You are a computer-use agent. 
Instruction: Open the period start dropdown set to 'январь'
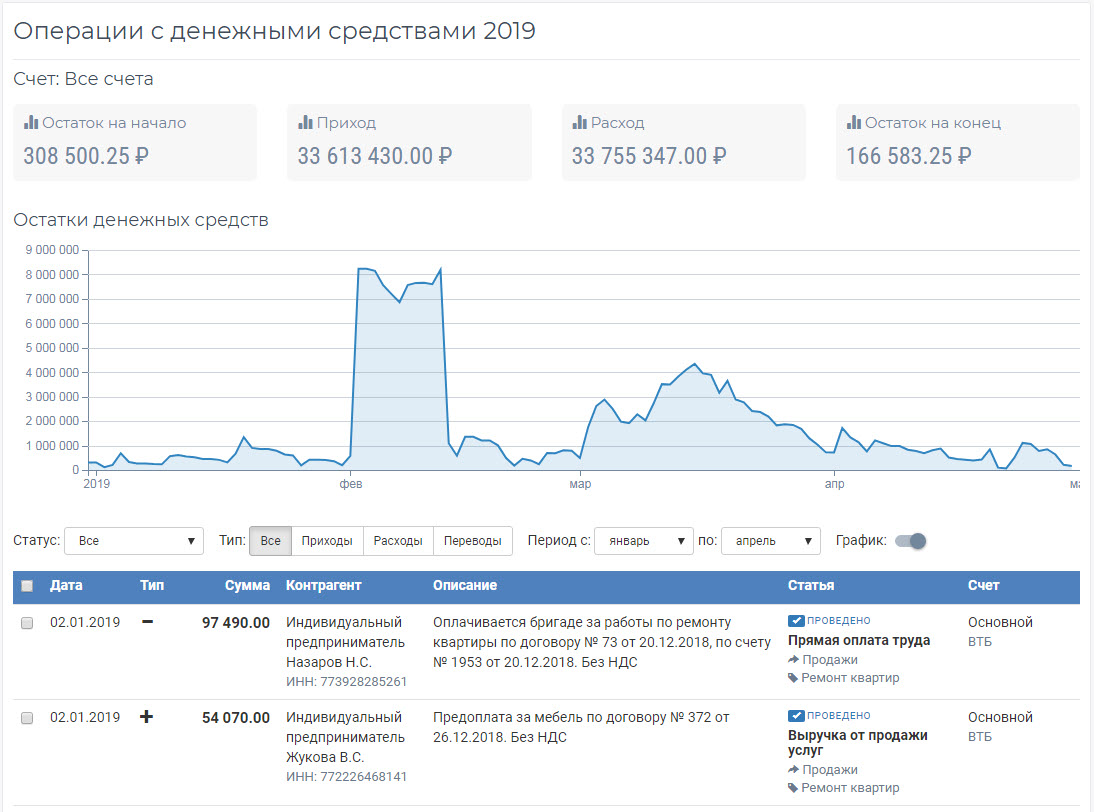(644, 541)
